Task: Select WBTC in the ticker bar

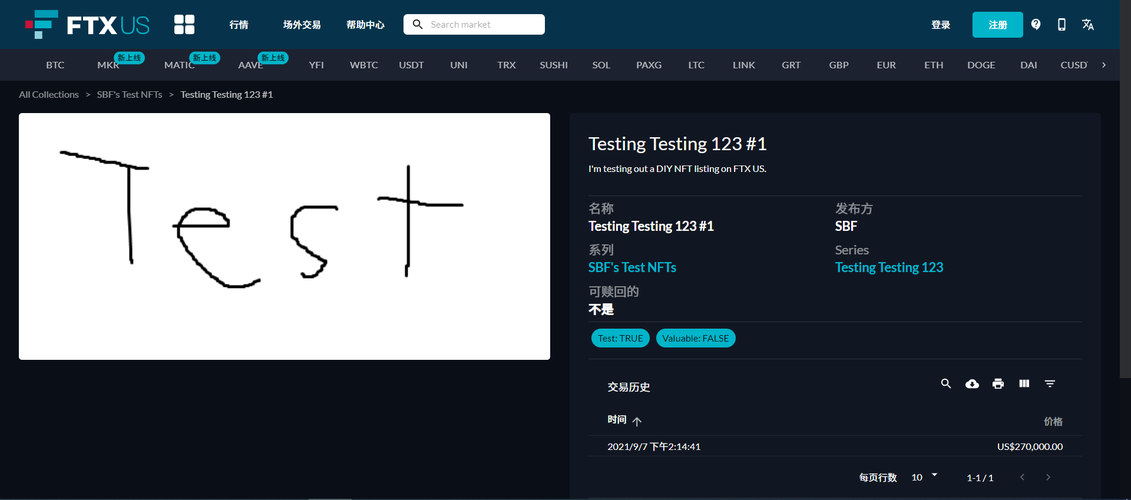Action: [x=364, y=65]
